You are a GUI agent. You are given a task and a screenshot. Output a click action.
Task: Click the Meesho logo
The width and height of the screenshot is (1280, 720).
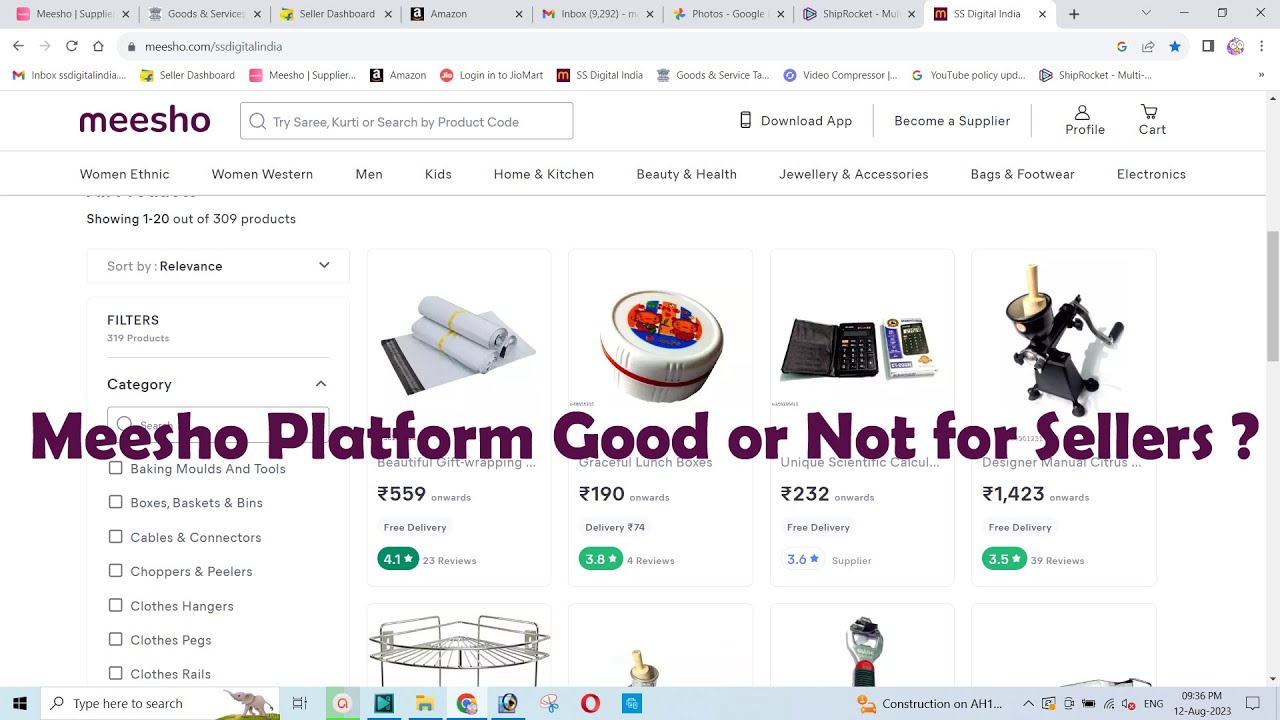(145, 121)
